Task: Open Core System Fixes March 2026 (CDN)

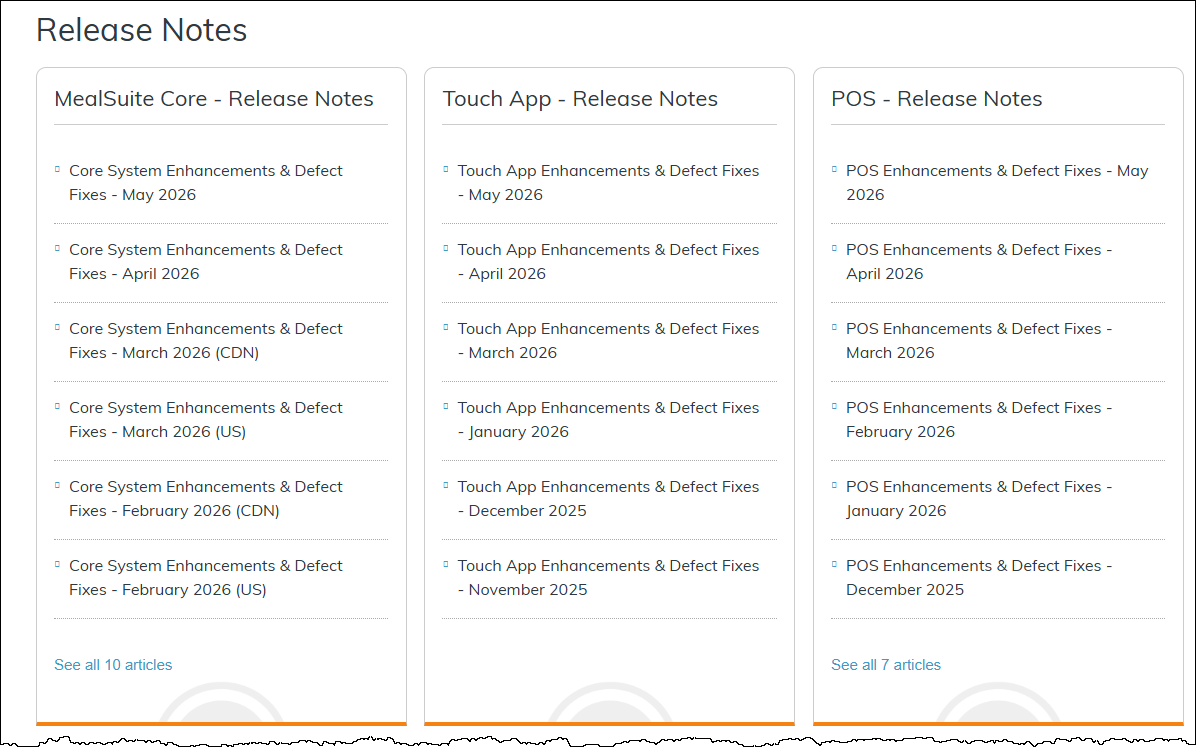Action: [x=206, y=340]
